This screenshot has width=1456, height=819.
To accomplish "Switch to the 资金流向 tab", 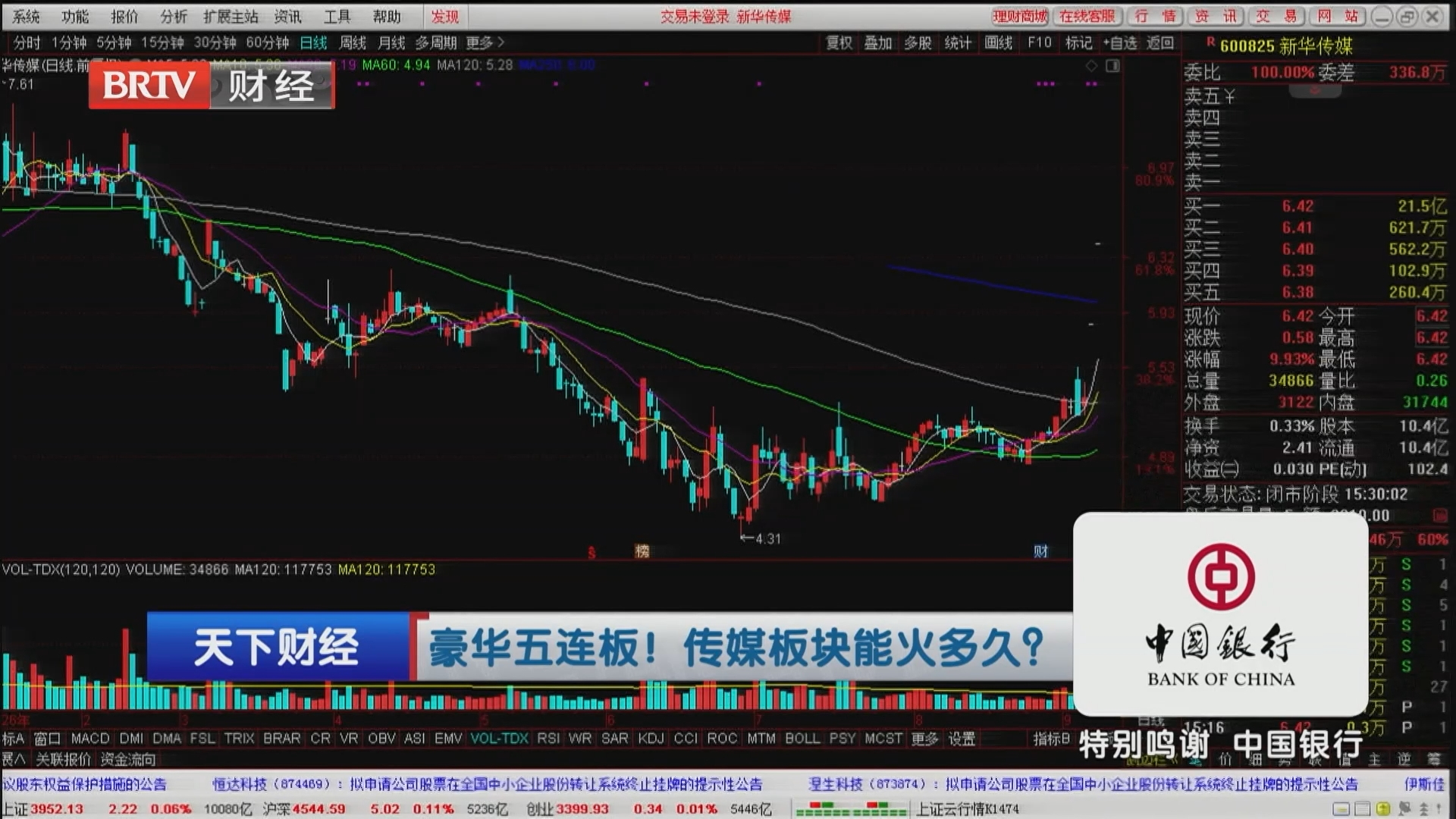I will (x=128, y=759).
